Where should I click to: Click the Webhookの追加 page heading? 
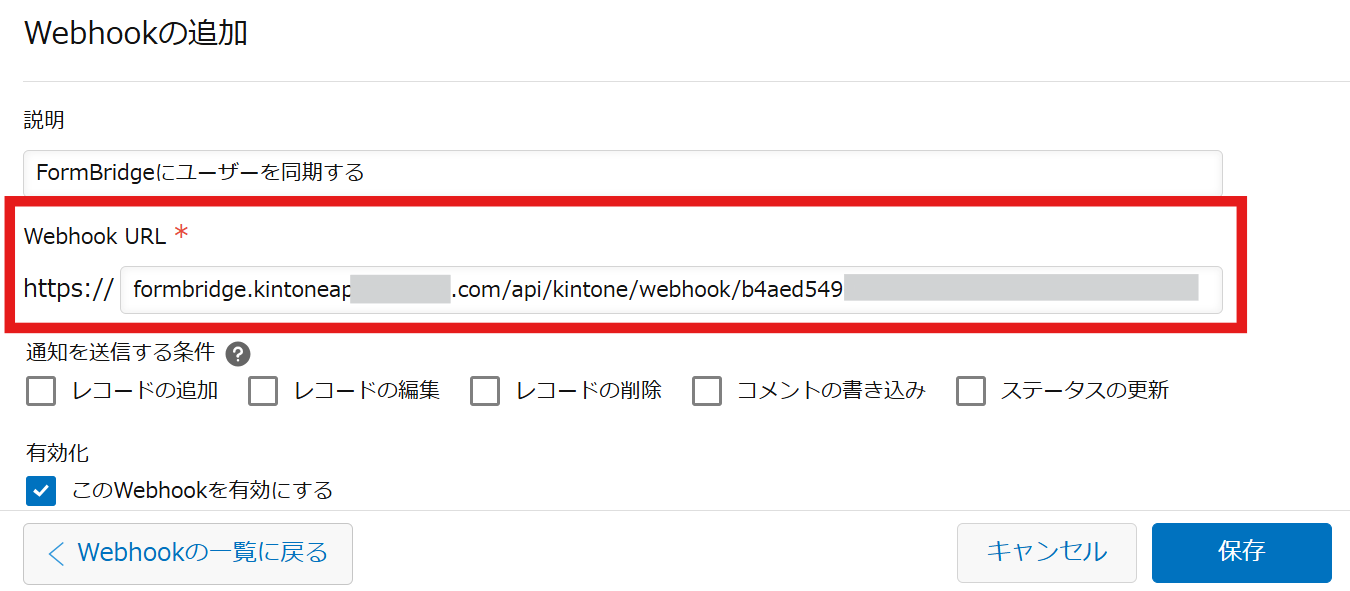136,33
